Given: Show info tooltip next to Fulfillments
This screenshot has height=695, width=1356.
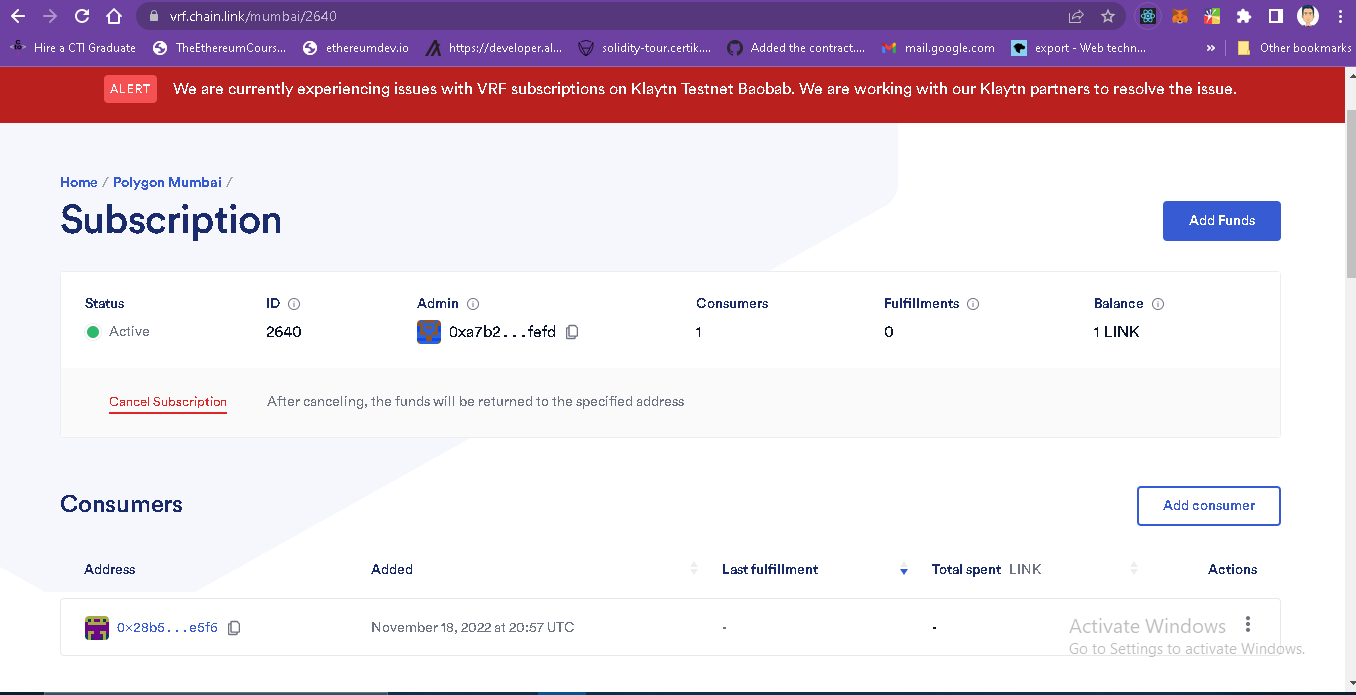Looking at the screenshot, I should [x=973, y=304].
